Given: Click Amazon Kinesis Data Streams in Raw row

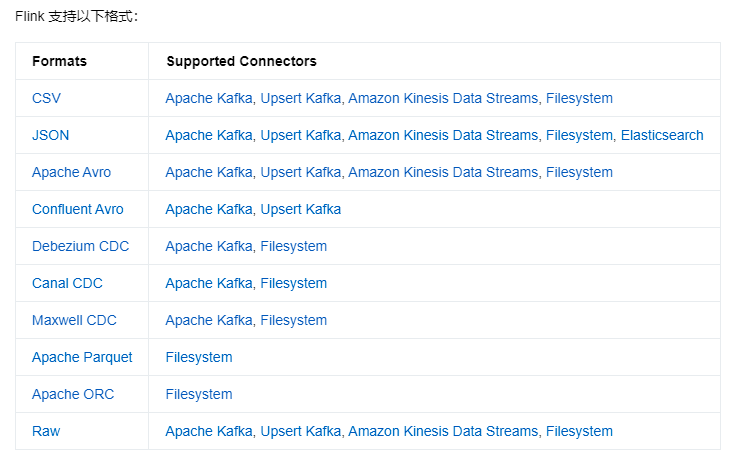Looking at the screenshot, I should (x=443, y=431).
